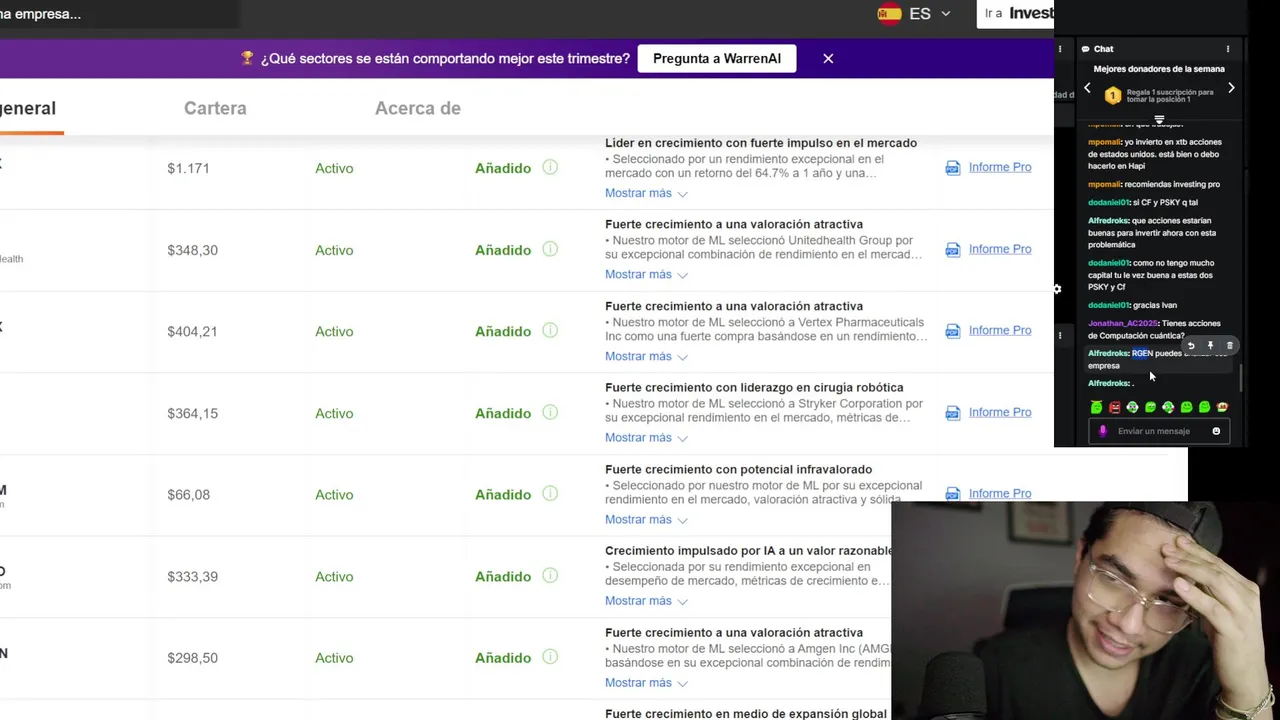Expand Mostrar más for Amgen Inc description
This screenshot has height=720, width=1280.
[646, 683]
